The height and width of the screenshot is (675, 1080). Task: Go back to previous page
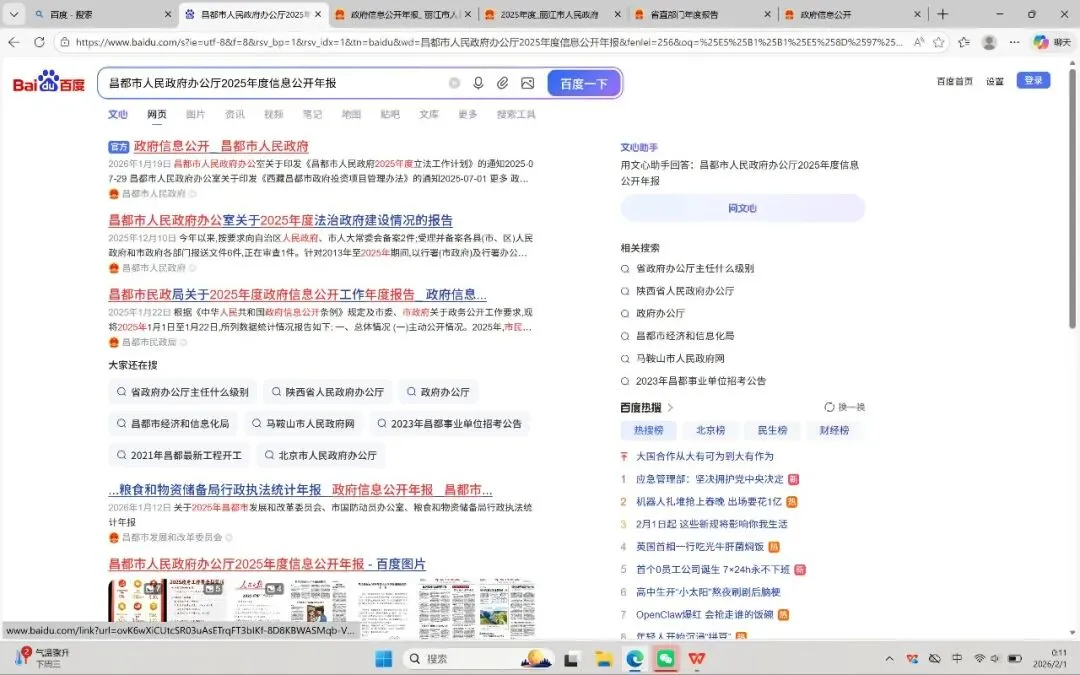14,42
